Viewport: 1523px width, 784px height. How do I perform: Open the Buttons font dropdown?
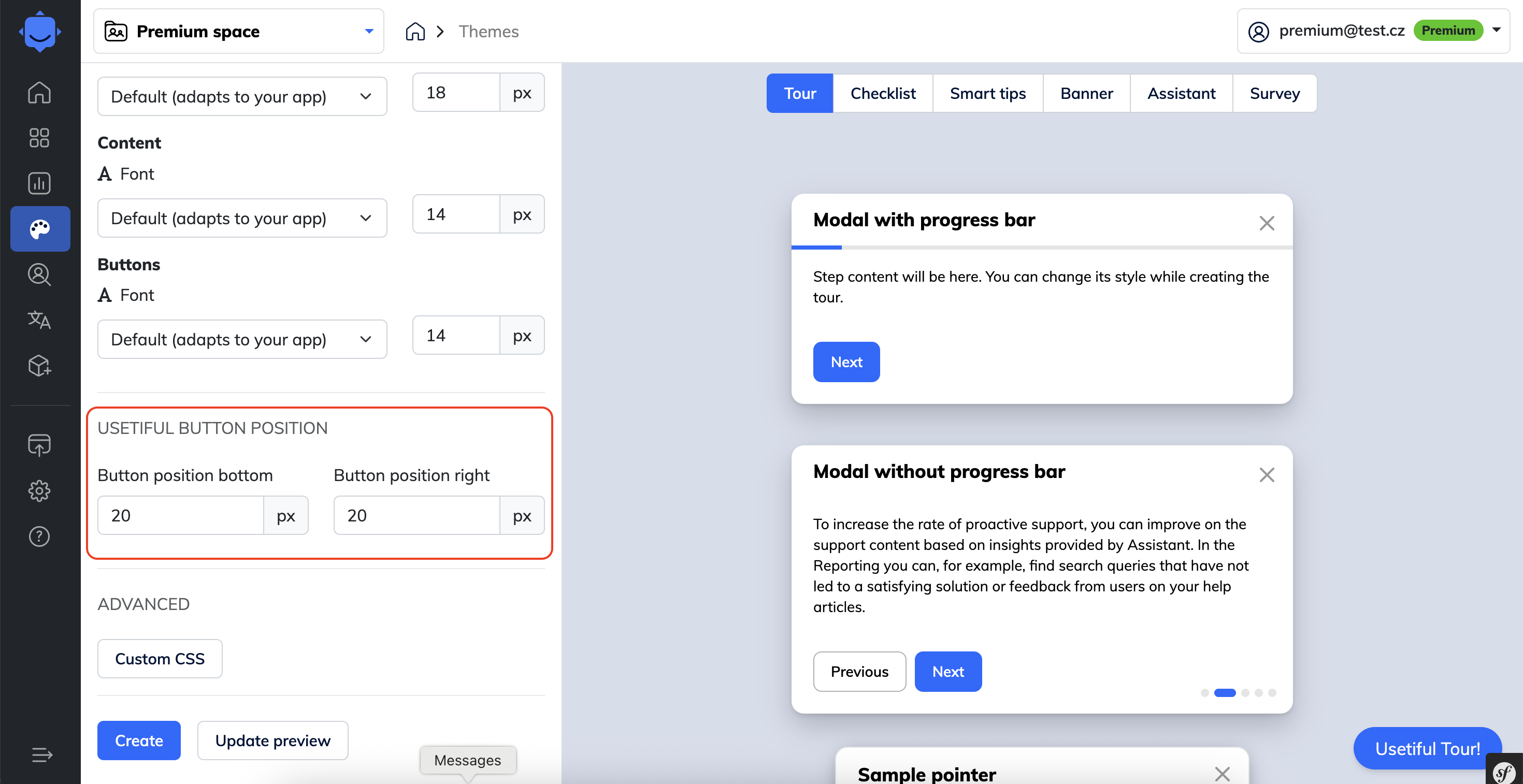(x=242, y=339)
